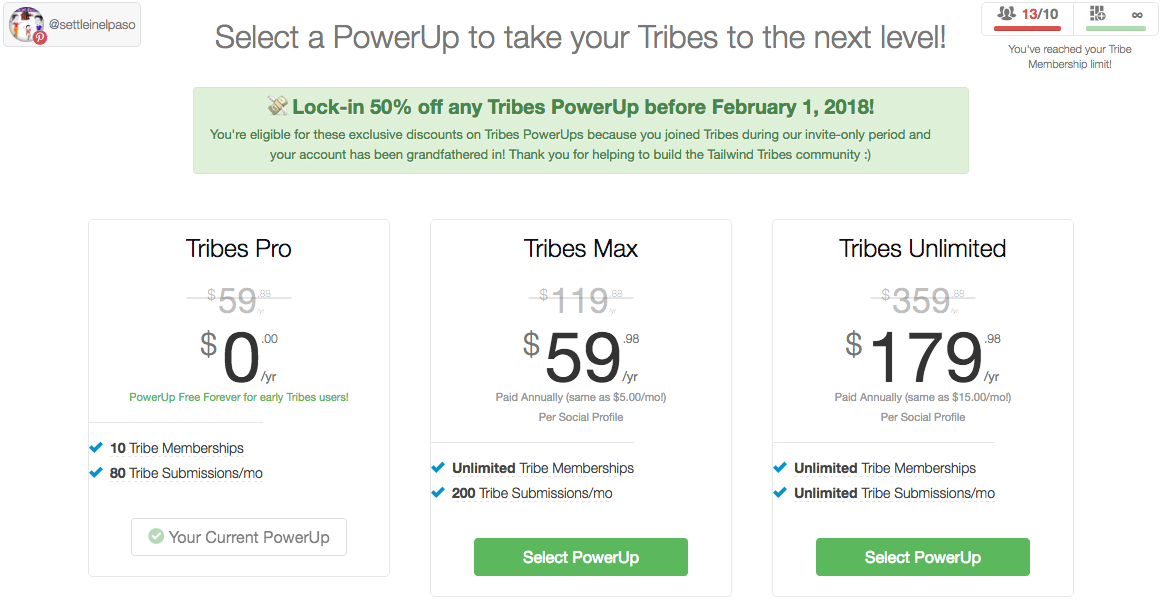Click the infinity symbol for submissions
The width and height of the screenshot is (1162, 602).
coord(1136,15)
